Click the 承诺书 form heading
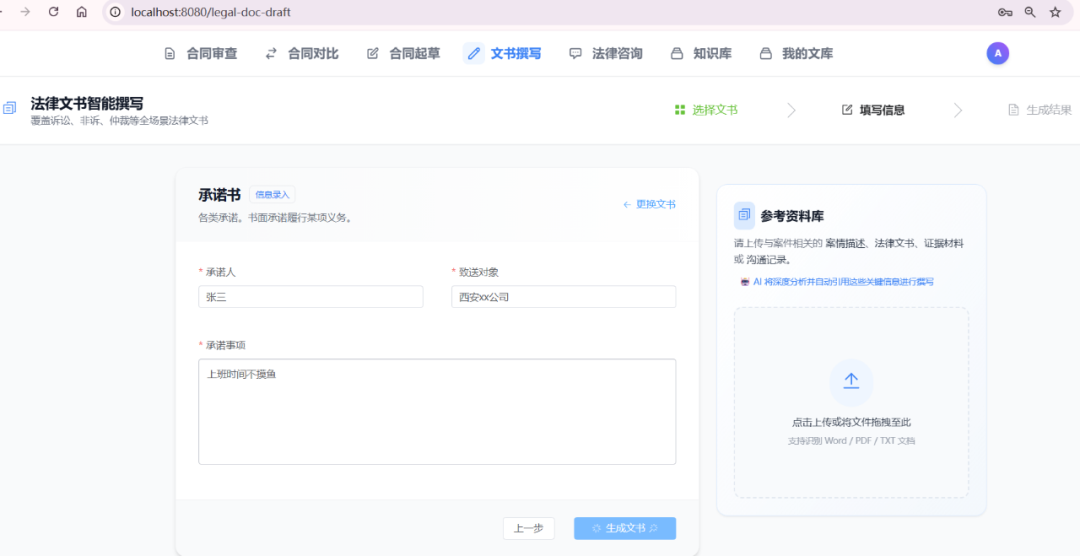This screenshot has height=556, width=1080. click(219, 196)
